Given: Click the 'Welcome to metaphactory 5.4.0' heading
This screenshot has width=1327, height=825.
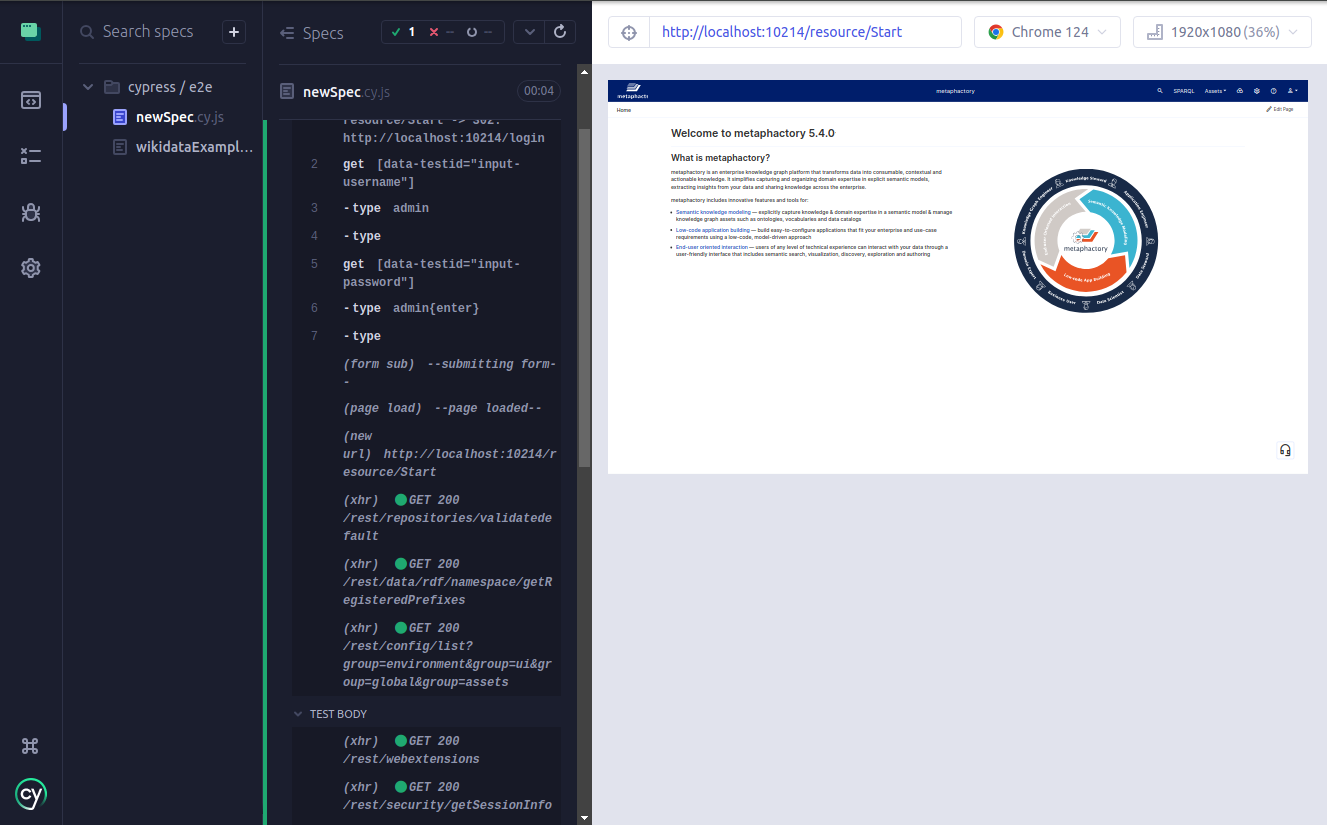Looking at the screenshot, I should coord(752,133).
